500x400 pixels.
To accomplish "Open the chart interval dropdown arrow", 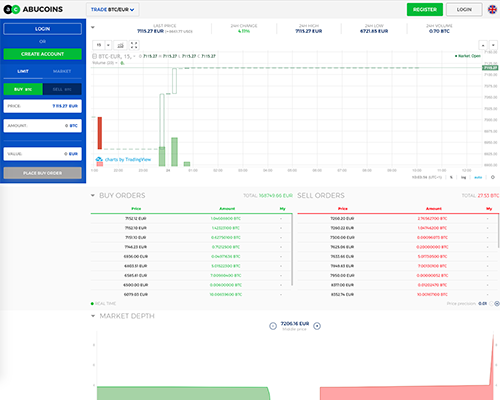I will pyautogui.click(x=108, y=45).
